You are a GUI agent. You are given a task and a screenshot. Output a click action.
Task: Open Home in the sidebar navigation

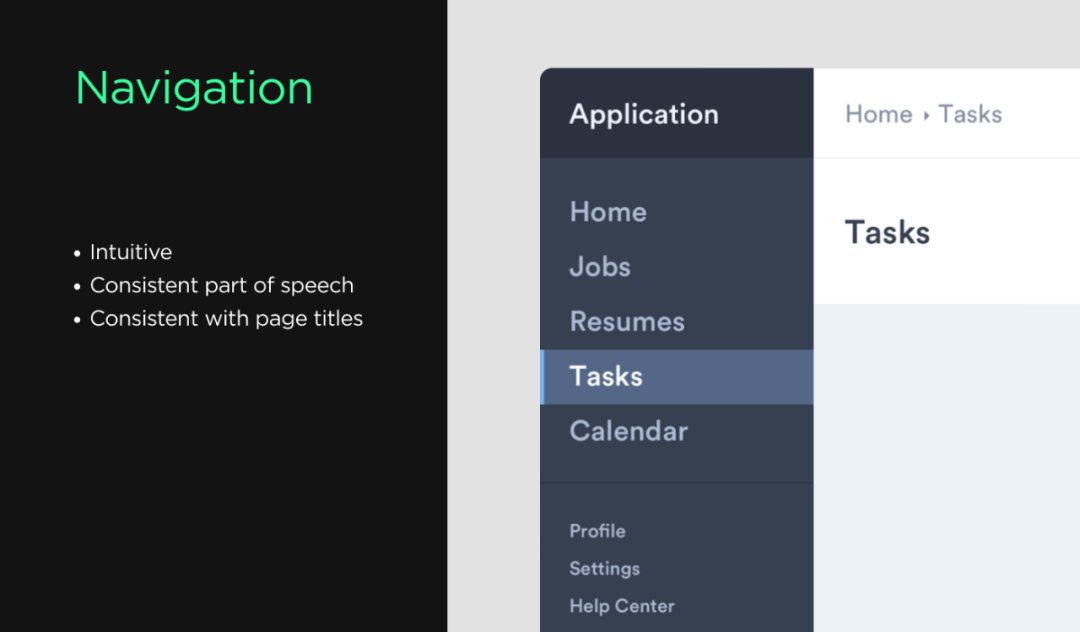(608, 212)
